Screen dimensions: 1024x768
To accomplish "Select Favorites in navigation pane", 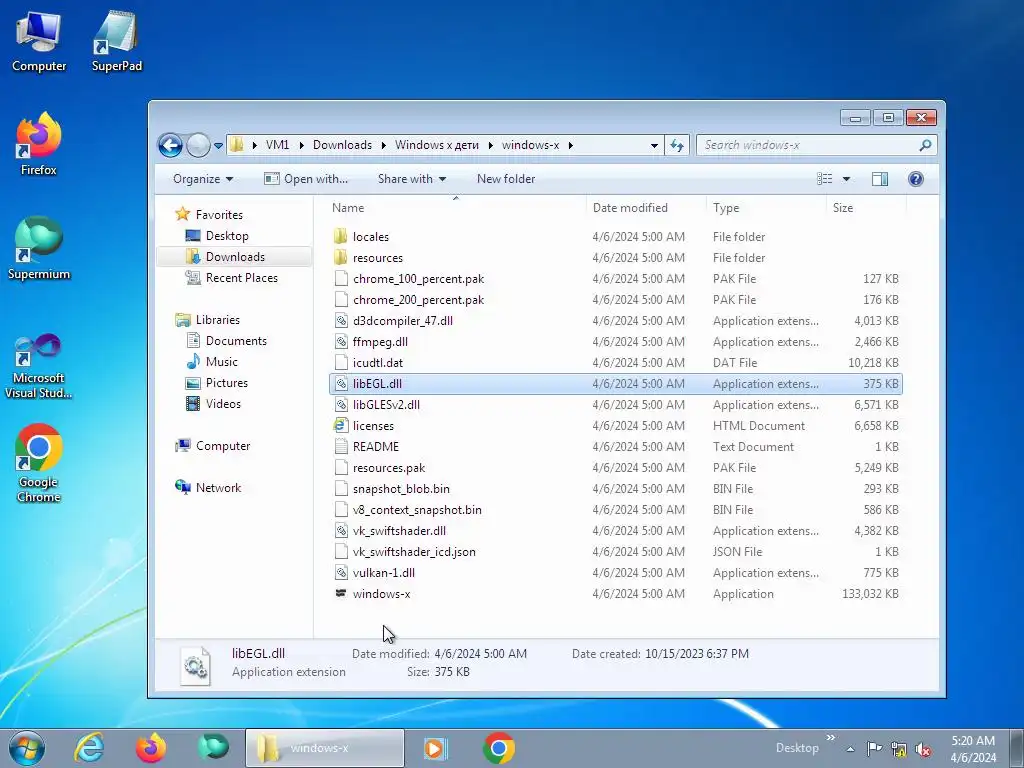I will point(219,215).
